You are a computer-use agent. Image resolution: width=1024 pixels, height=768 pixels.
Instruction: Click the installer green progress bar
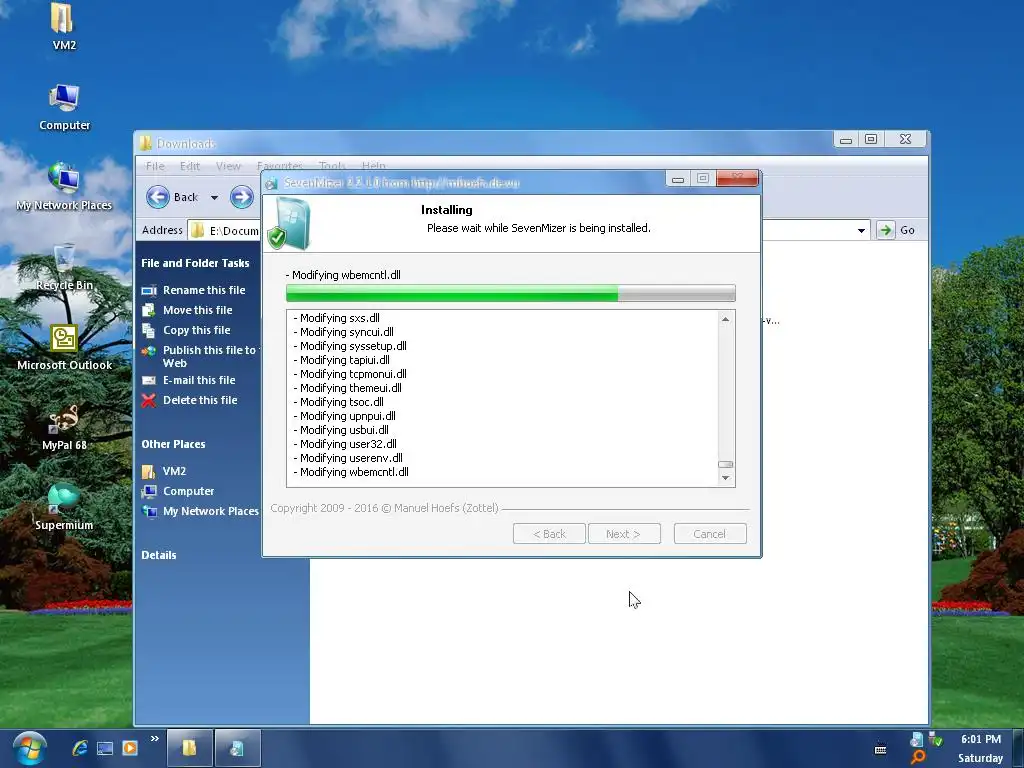511,293
